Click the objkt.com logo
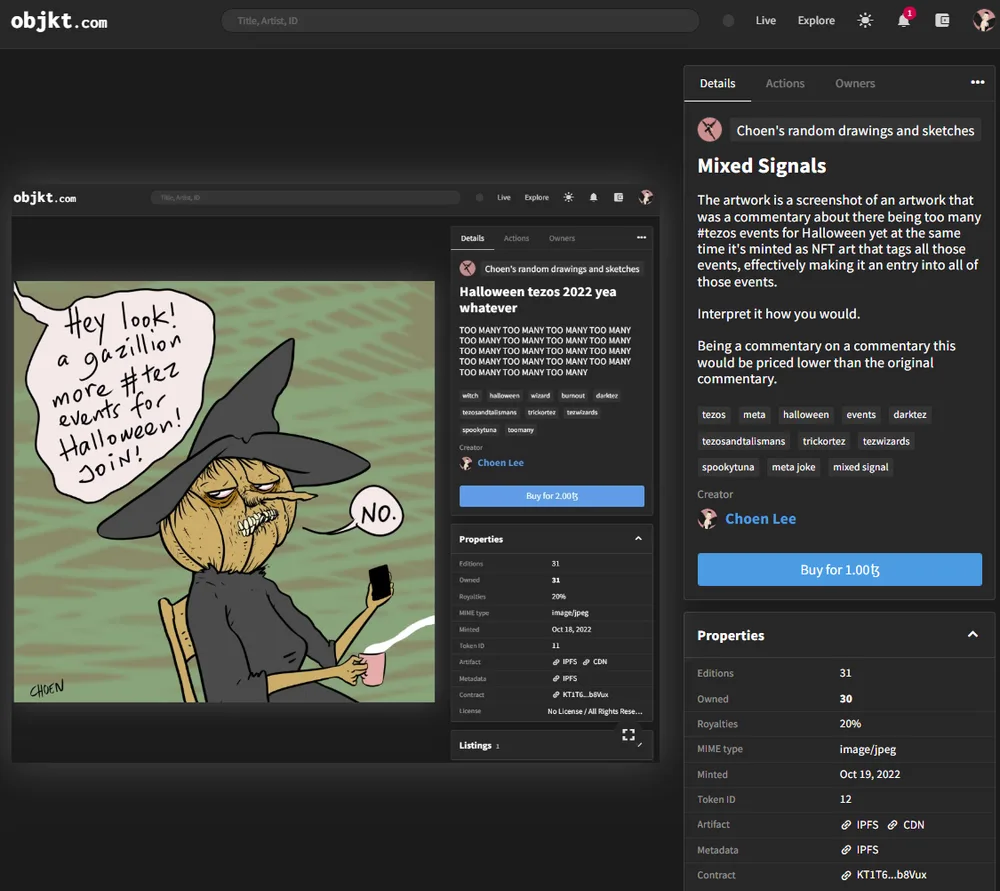Screen dimensions: 1000x891 59,21
